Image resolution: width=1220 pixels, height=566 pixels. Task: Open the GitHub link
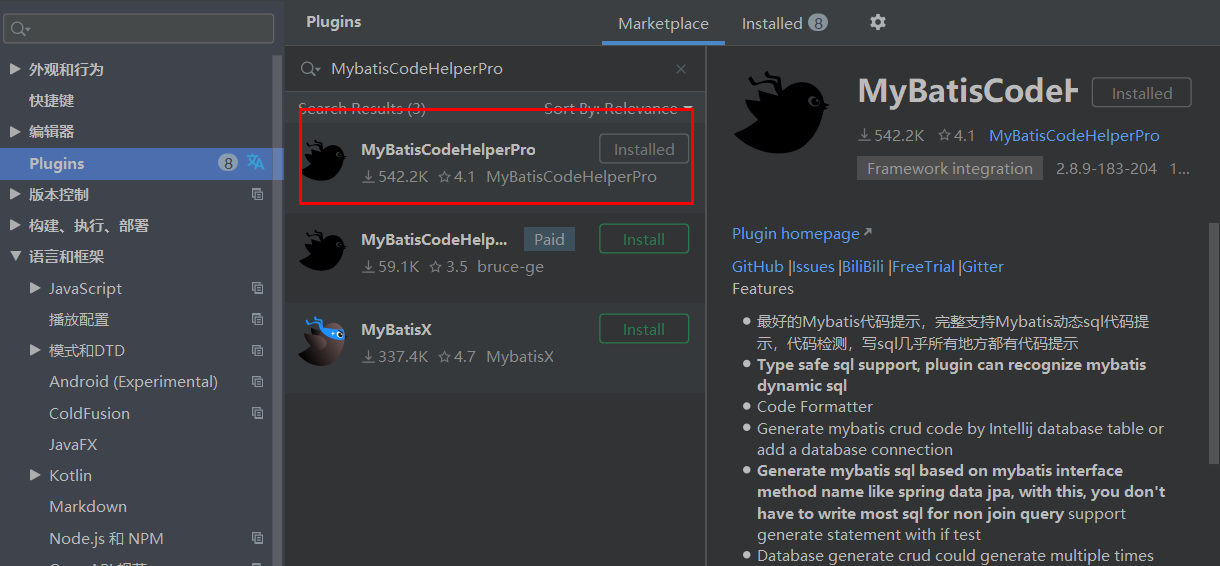[x=758, y=266]
